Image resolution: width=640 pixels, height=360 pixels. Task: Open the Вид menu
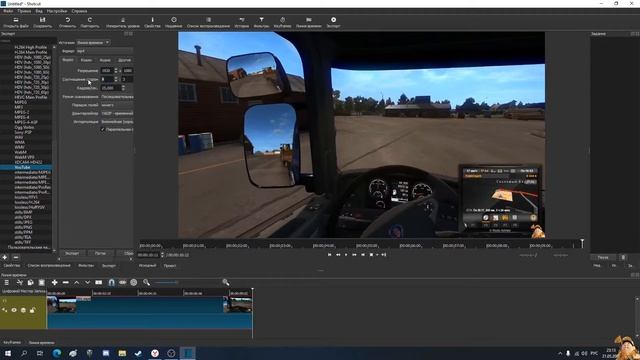39,11
